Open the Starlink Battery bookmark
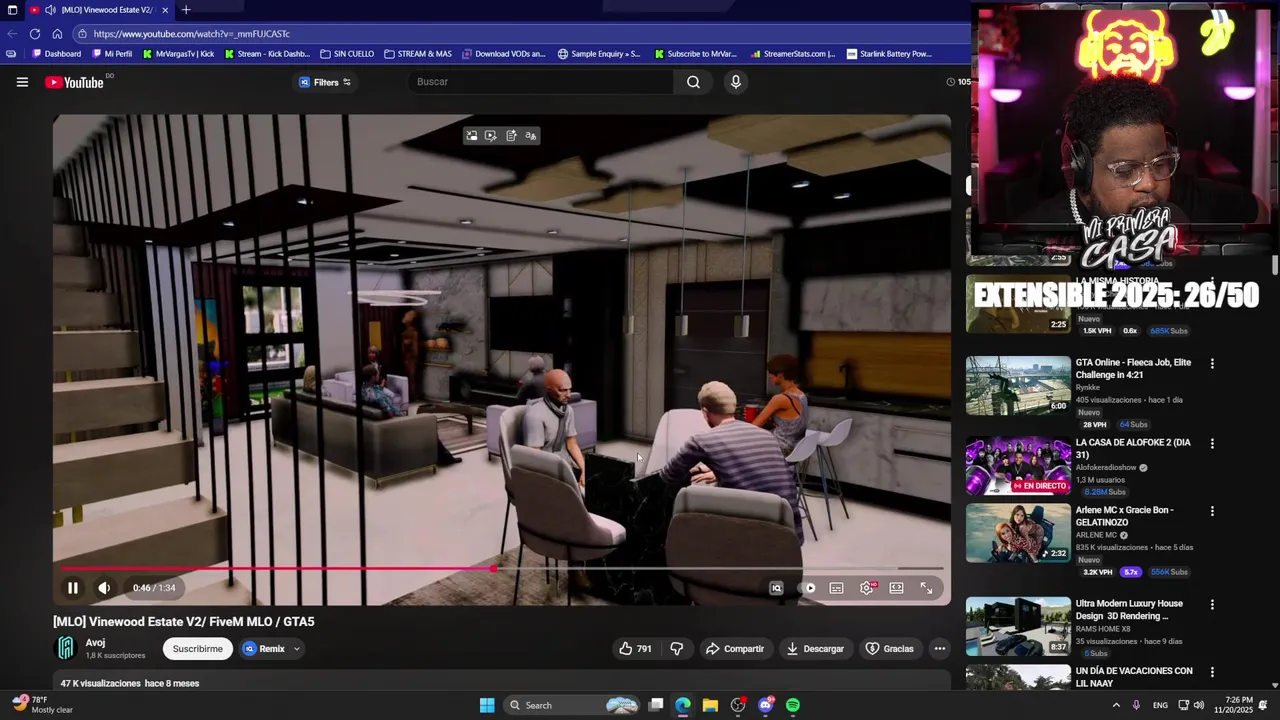Screen dimensions: 1280x720 click(x=889, y=54)
